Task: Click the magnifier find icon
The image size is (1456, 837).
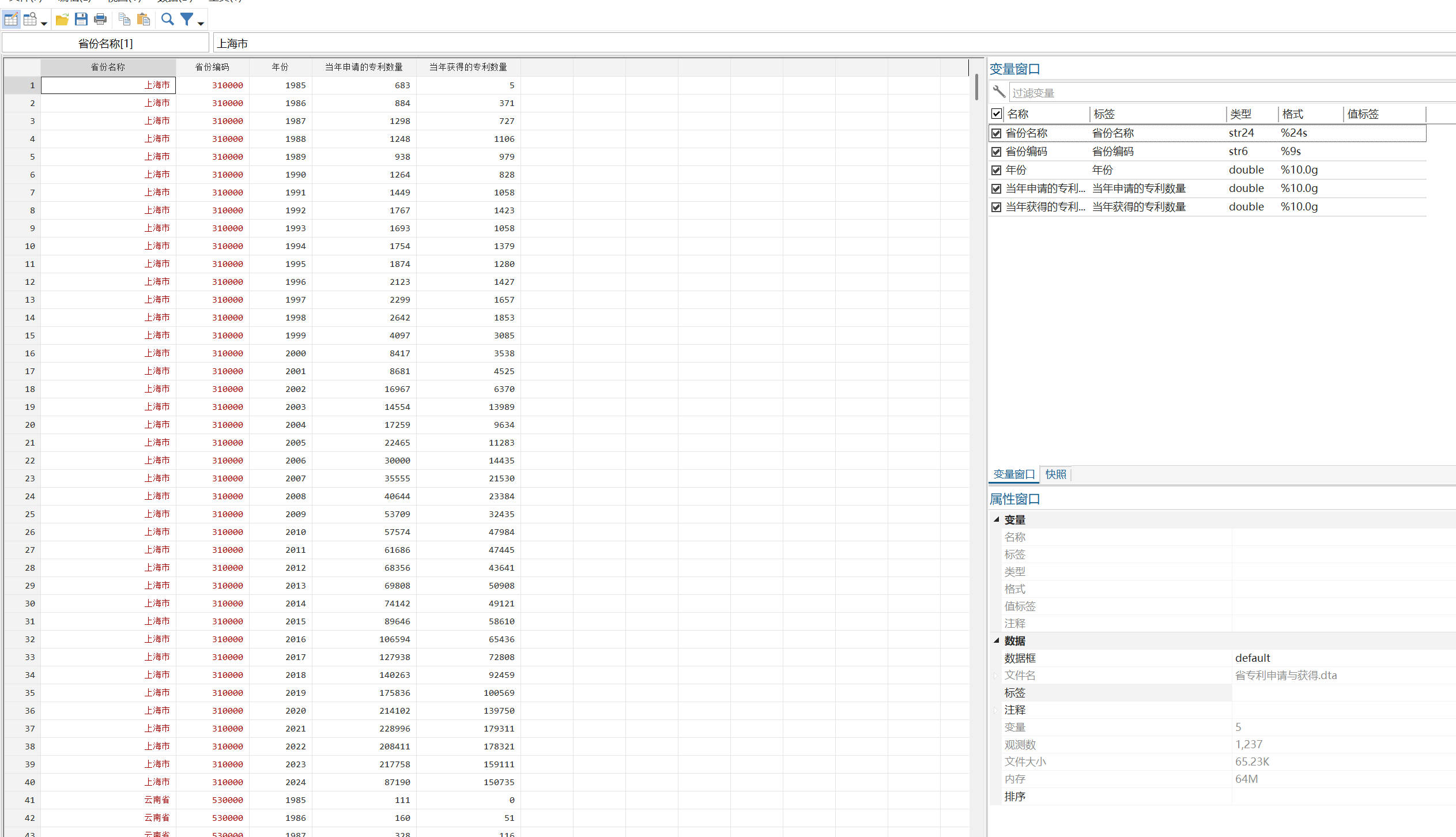Action: 167,20
